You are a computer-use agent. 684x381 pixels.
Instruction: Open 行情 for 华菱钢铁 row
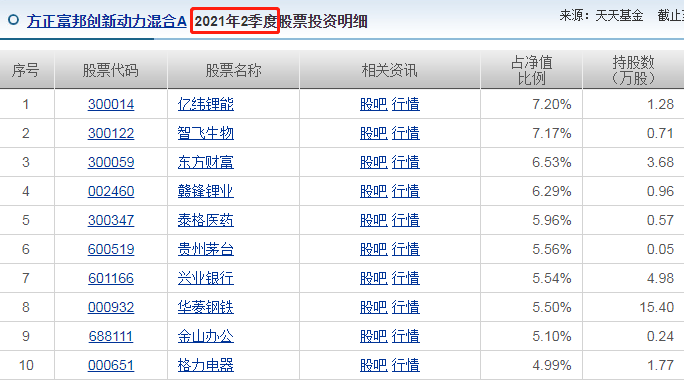tap(406, 307)
